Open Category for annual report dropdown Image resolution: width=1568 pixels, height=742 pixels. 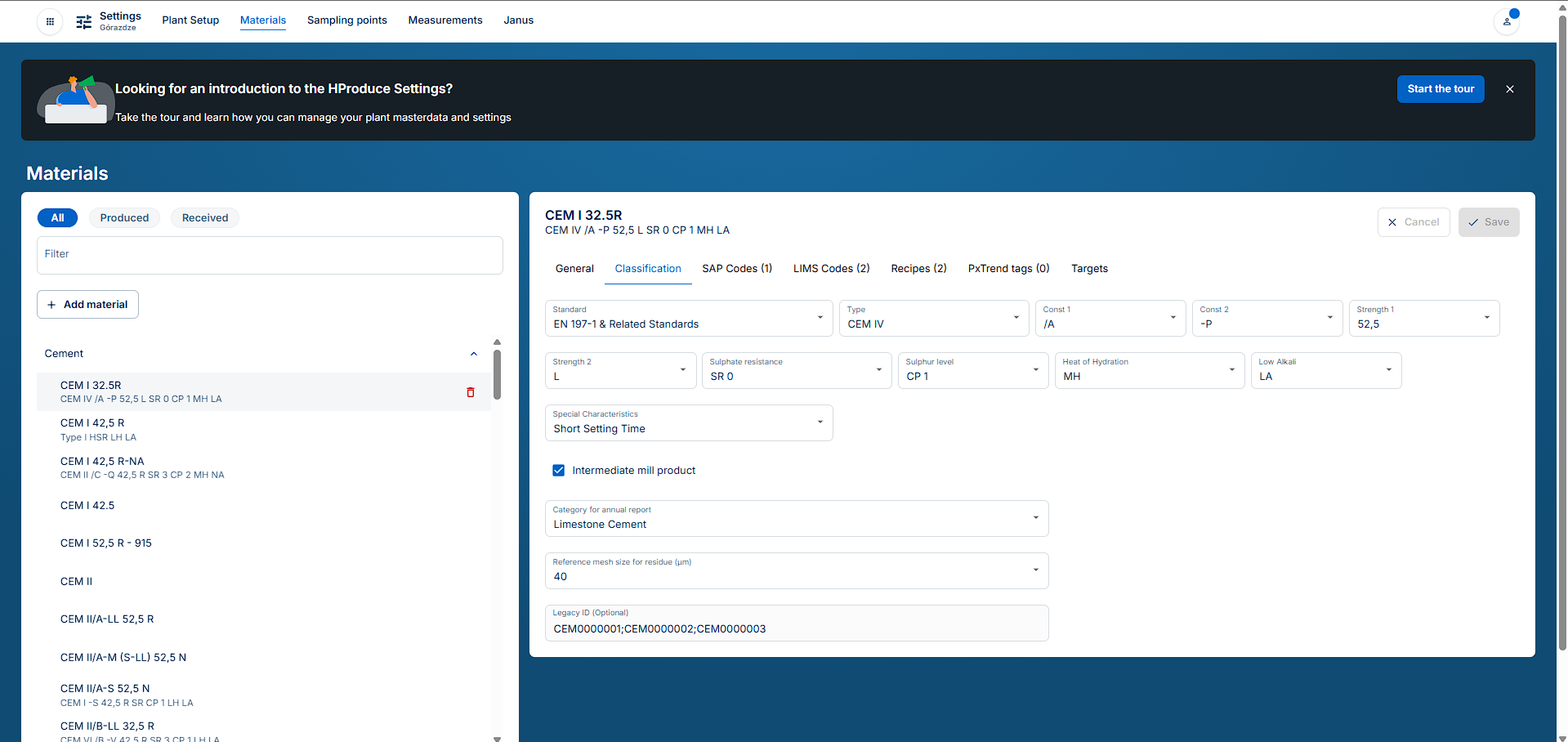797,518
